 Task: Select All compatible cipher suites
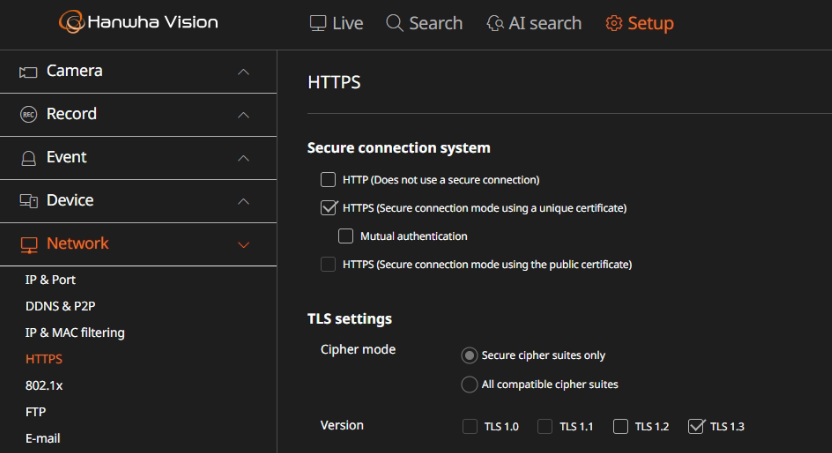click(469, 384)
